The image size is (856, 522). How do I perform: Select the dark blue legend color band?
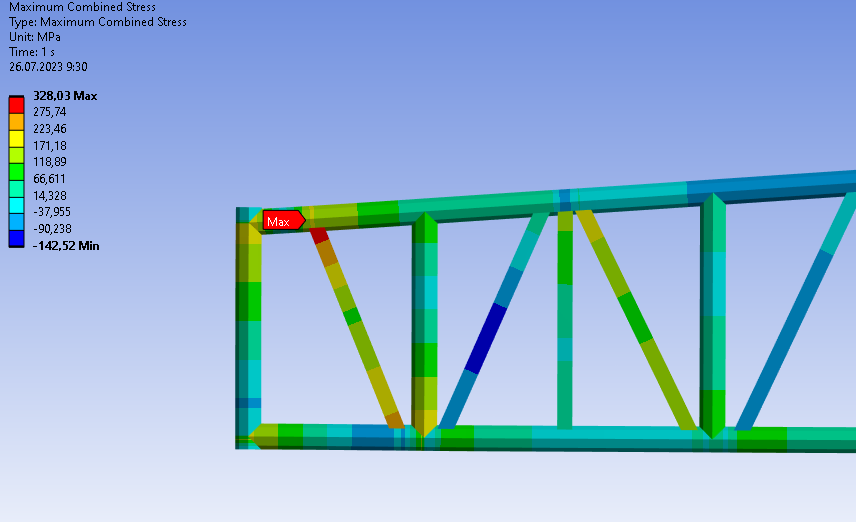pyautogui.click(x=16, y=239)
